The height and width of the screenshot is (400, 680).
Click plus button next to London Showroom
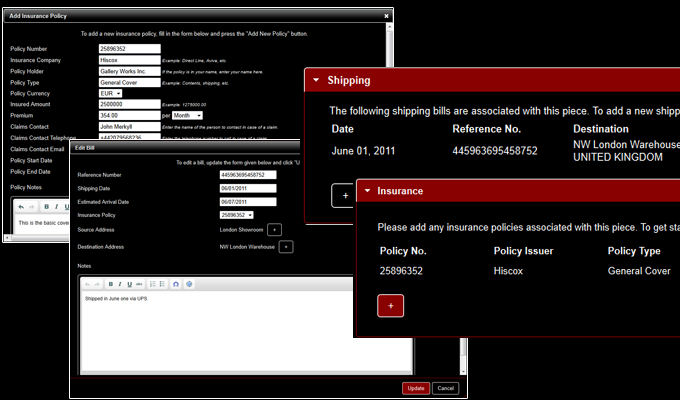click(x=275, y=230)
